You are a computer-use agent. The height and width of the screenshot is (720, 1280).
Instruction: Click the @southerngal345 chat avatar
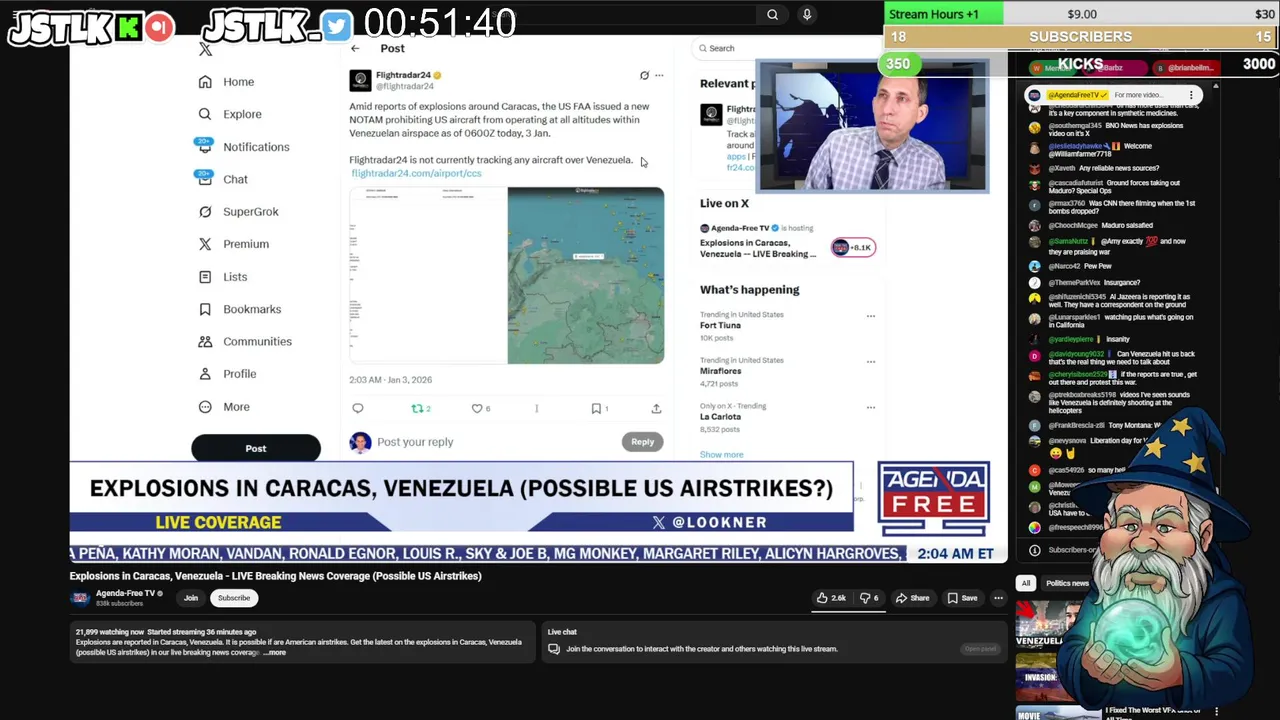click(x=1035, y=127)
